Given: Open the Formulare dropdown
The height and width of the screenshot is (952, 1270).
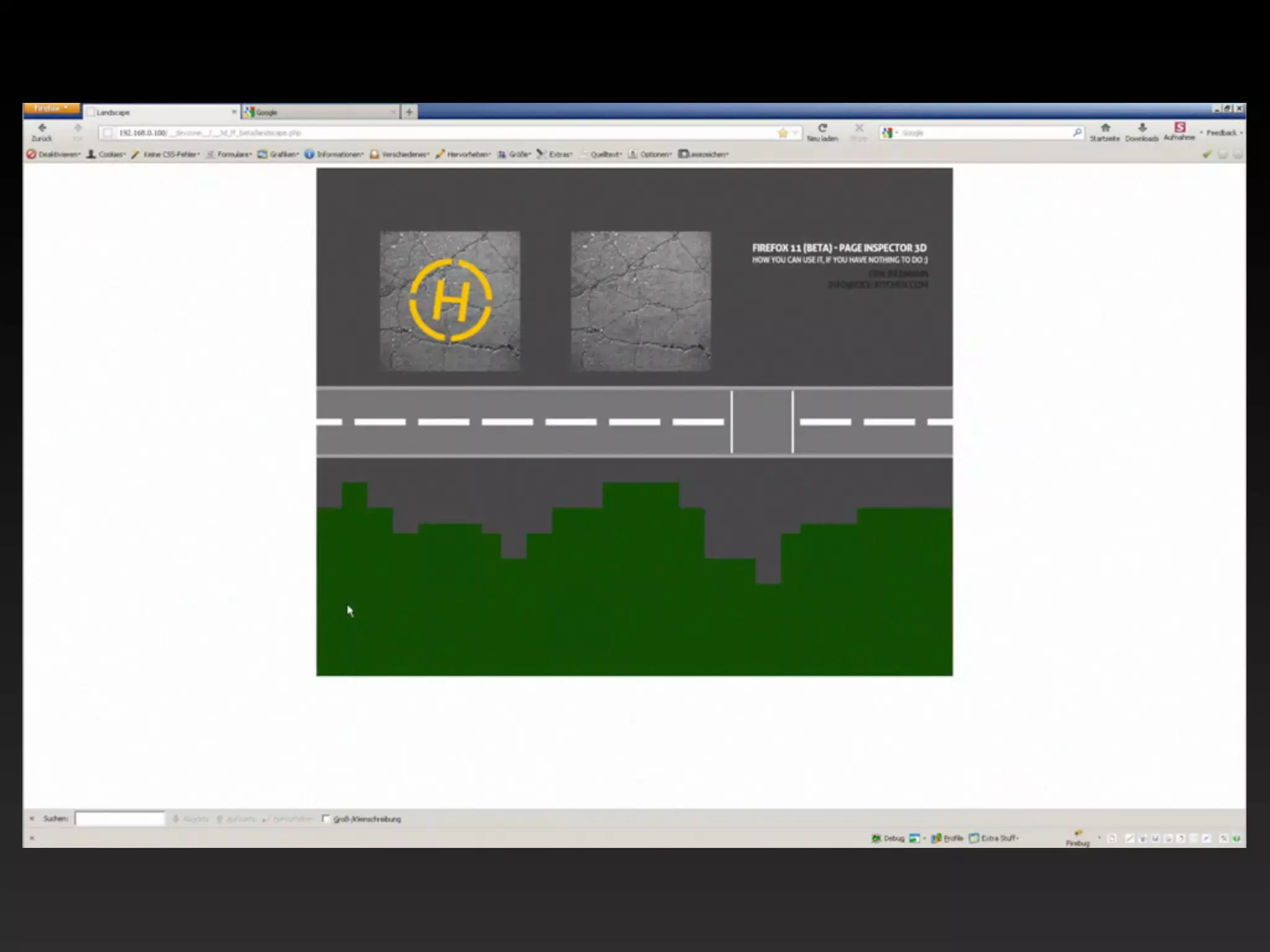Looking at the screenshot, I should point(229,154).
